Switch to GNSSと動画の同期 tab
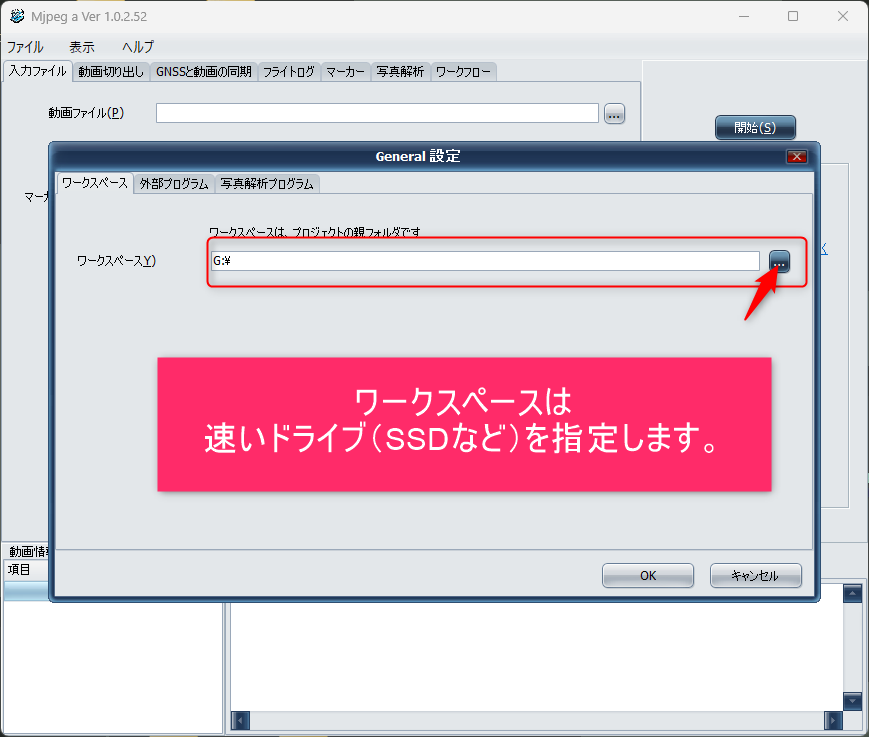 coord(204,72)
